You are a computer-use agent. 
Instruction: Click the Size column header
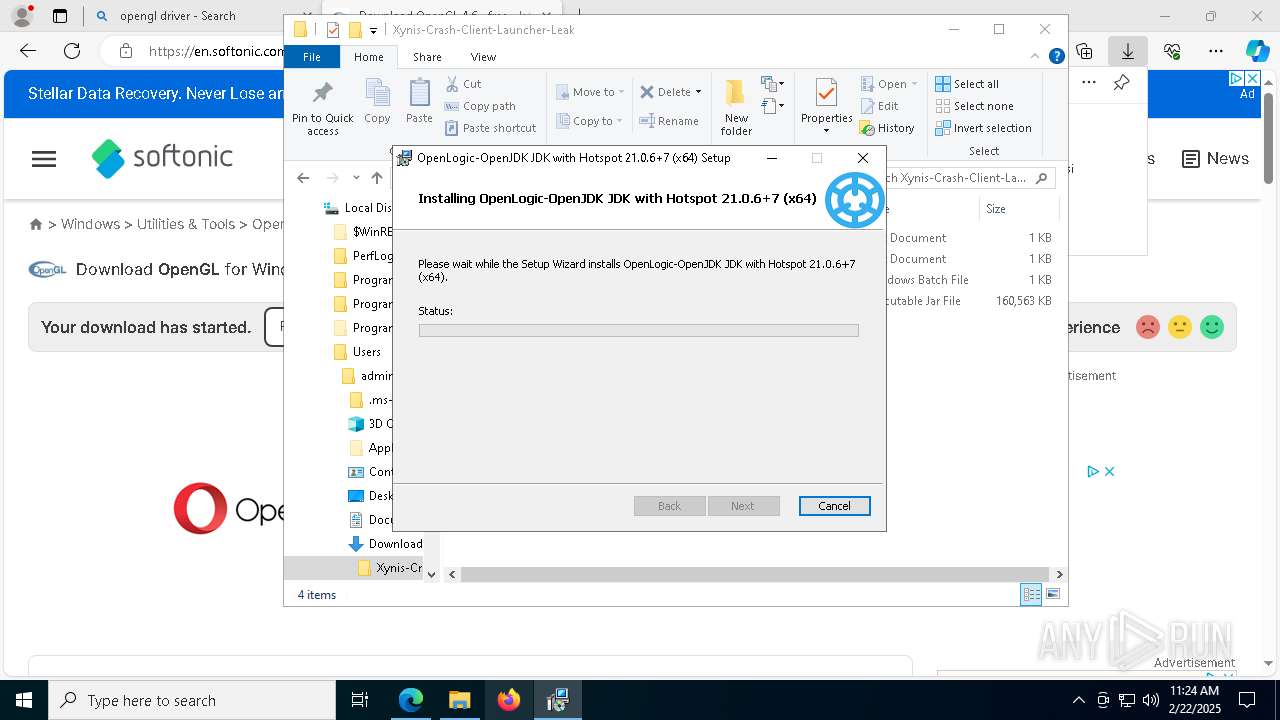(1017, 209)
